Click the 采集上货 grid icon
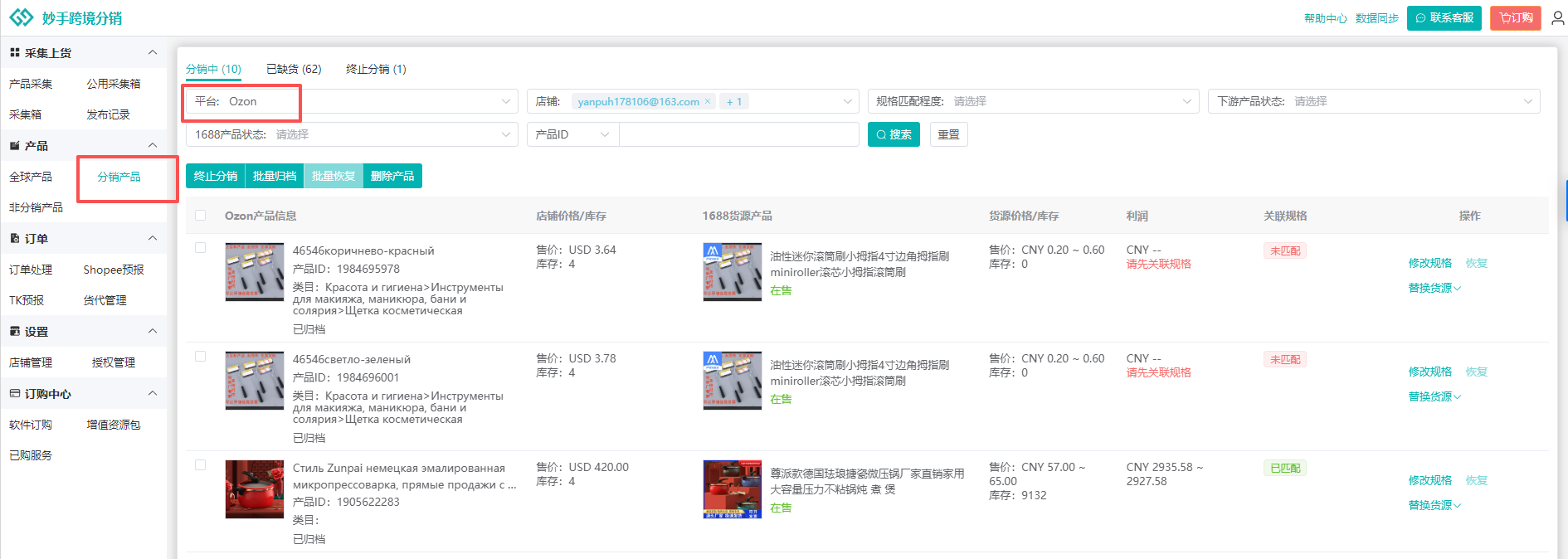Viewport: 1568px width, 559px height. [x=14, y=53]
